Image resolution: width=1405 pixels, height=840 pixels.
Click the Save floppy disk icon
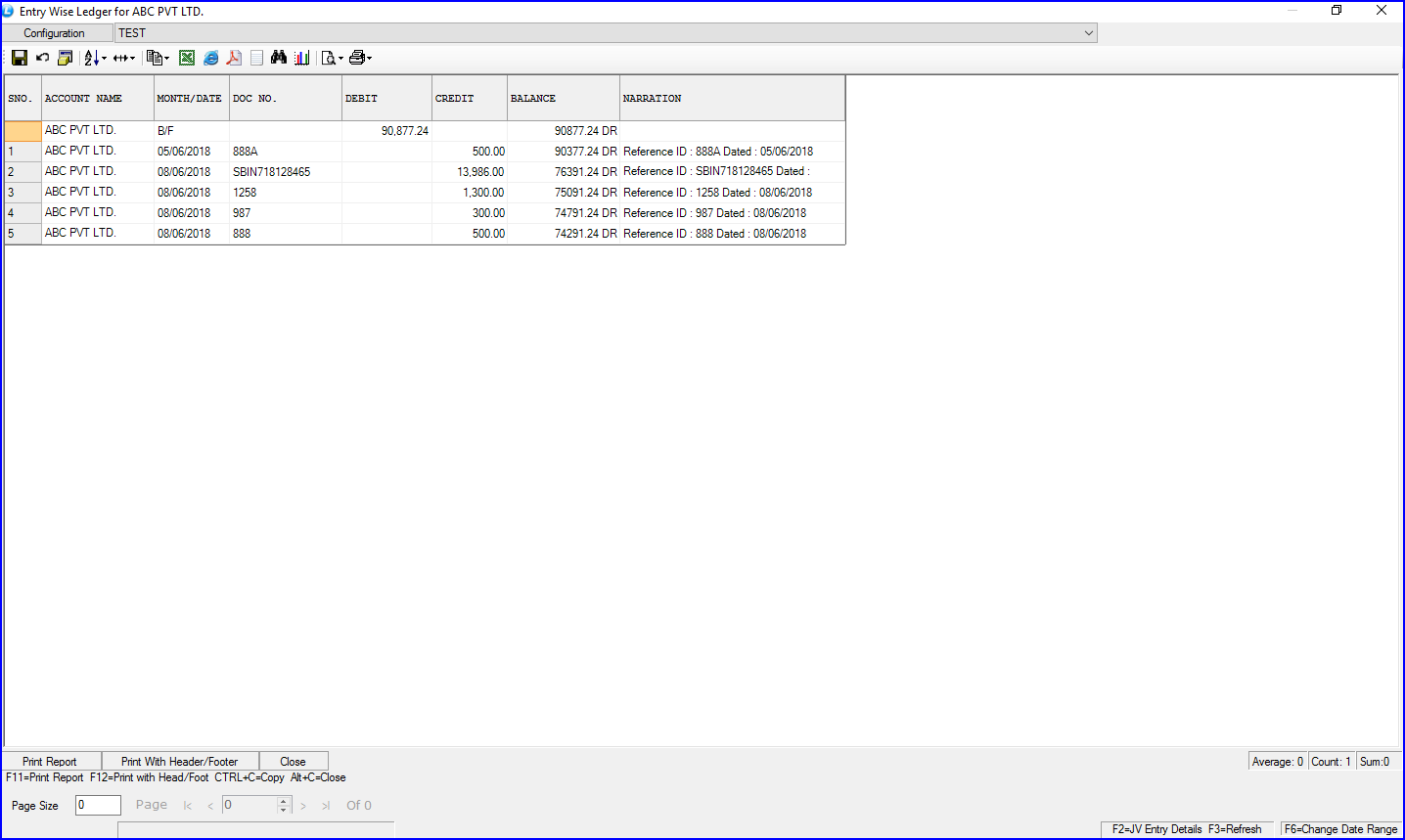pyautogui.click(x=20, y=58)
